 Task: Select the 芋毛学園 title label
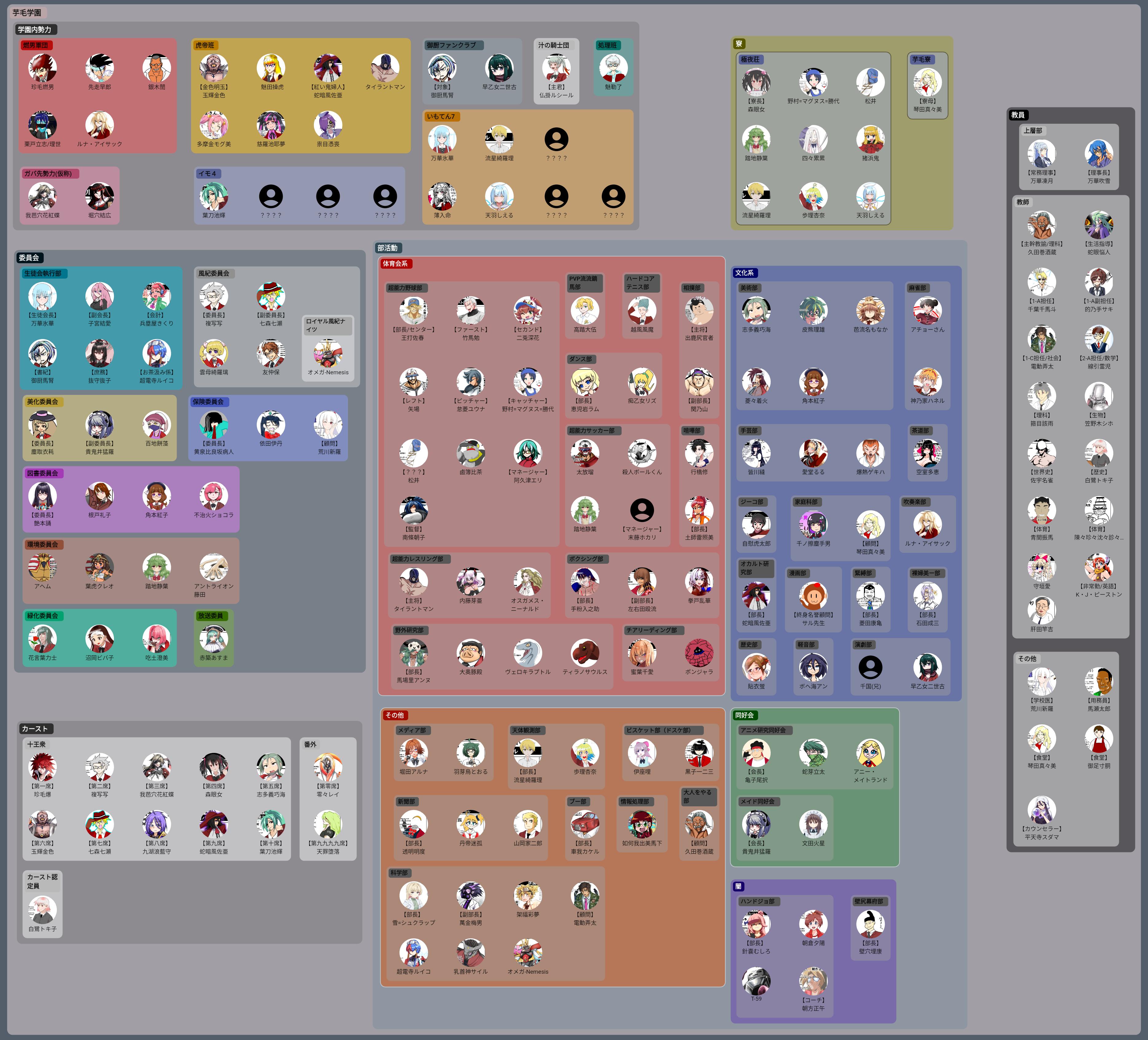(x=27, y=13)
